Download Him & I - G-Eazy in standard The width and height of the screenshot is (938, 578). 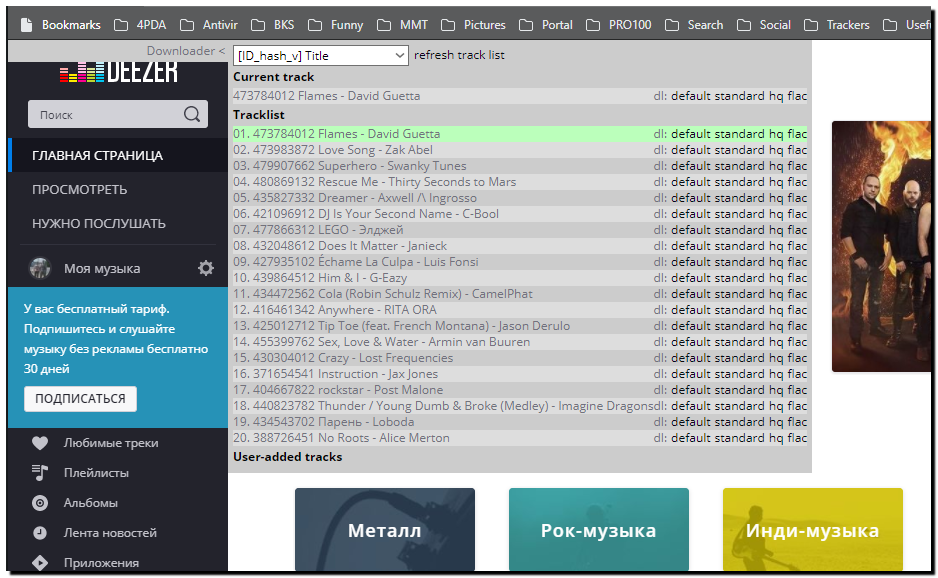coord(739,278)
